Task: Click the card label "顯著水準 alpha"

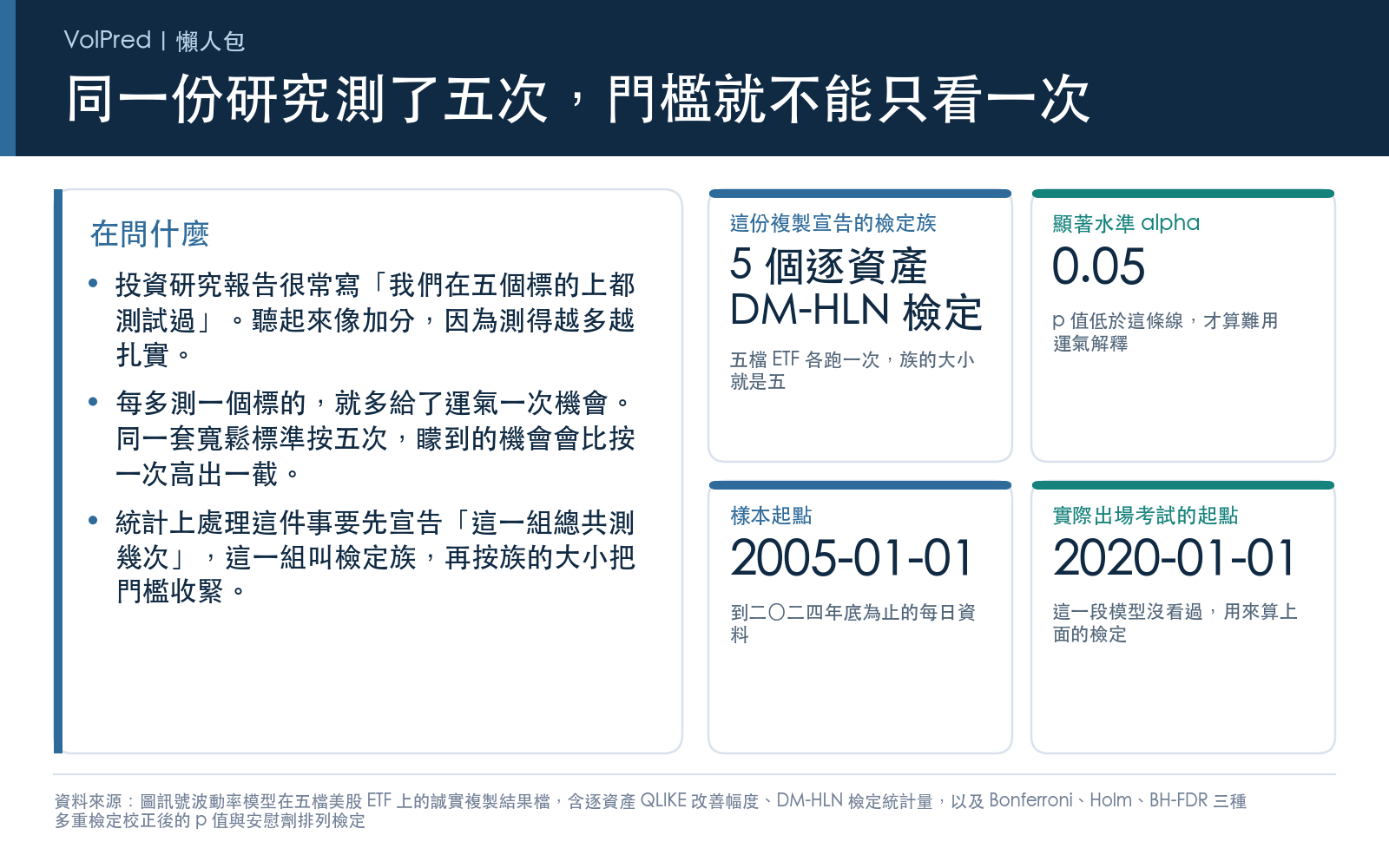Action: [1126, 223]
